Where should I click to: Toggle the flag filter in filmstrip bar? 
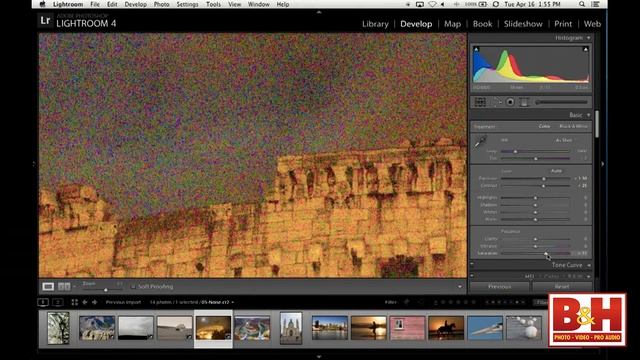point(407,302)
